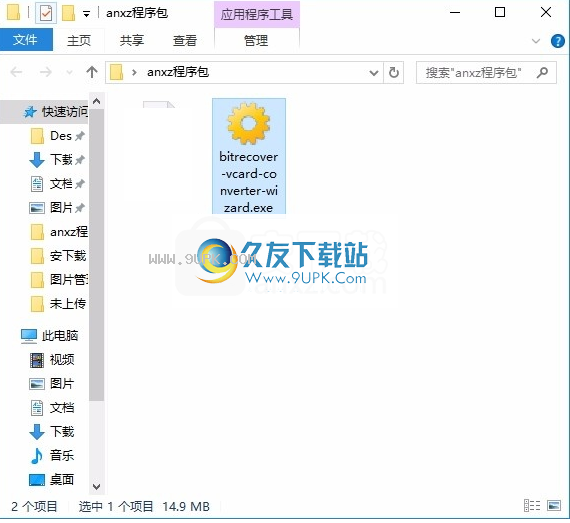The image size is (570, 523).
Task: Switch to the 查看 ribbon tab
Action: tap(185, 40)
